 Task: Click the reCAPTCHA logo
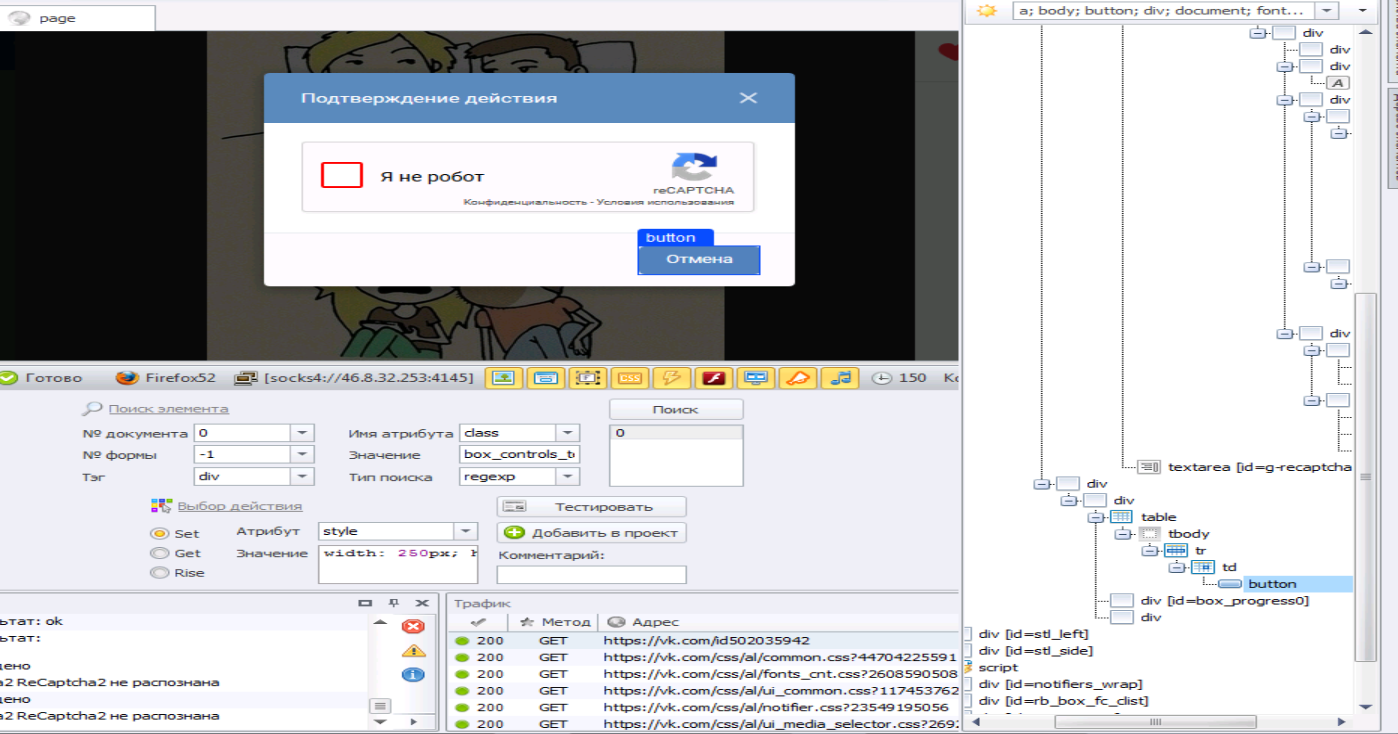click(694, 166)
